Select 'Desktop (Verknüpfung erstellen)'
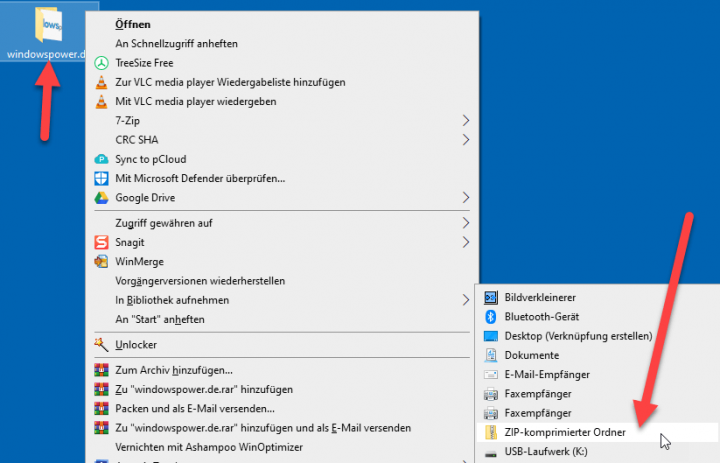The width and height of the screenshot is (720, 463). (598, 336)
